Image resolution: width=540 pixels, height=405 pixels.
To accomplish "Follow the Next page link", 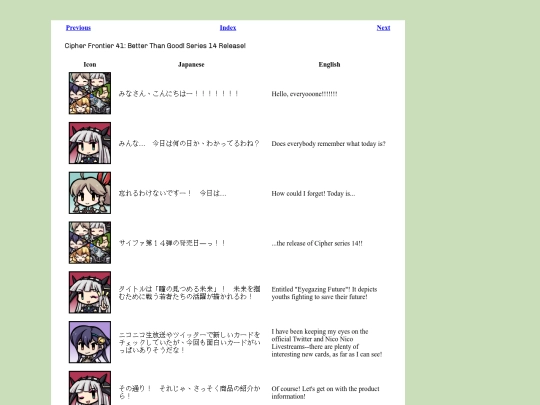I will [x=383, y=28].
